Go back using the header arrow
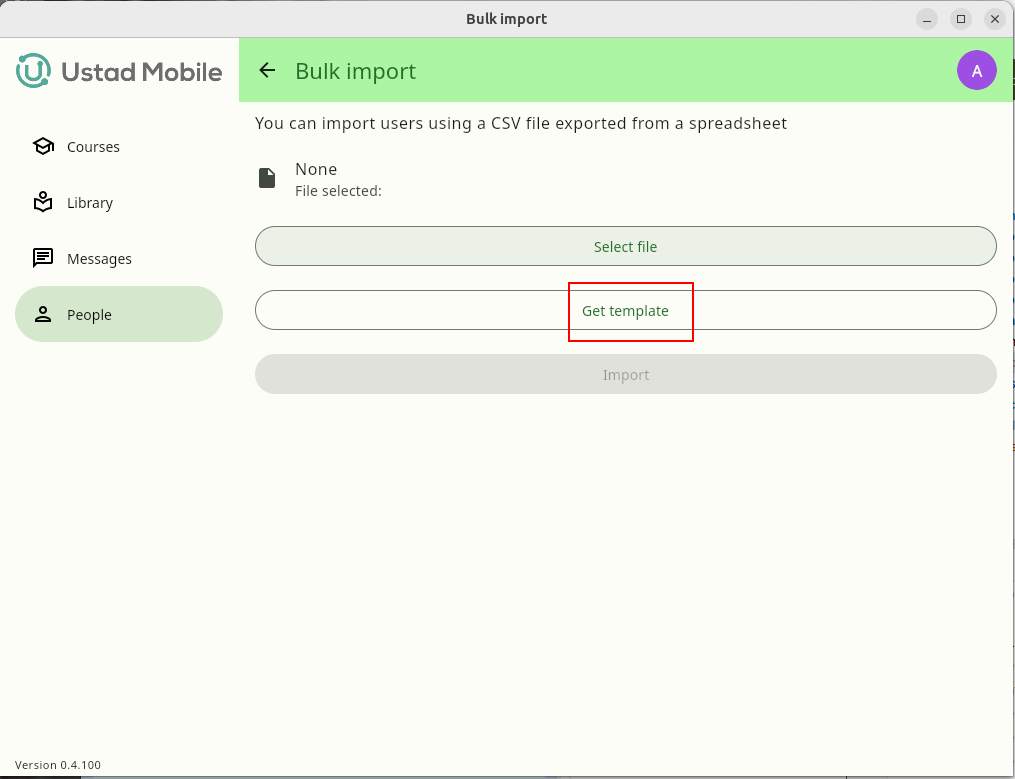Screen dimensions: 1015x779 pos(267,70)
